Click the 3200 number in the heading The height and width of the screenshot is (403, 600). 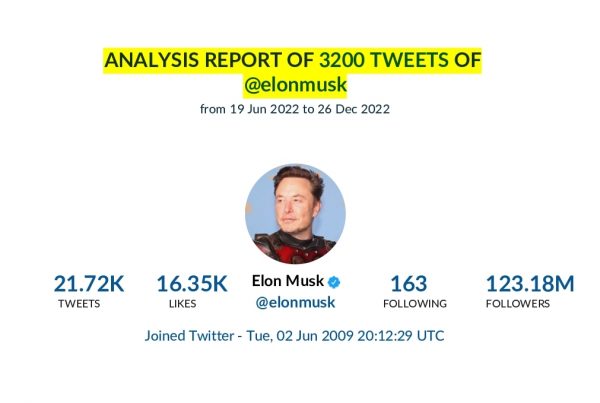[x=343, y=60]
